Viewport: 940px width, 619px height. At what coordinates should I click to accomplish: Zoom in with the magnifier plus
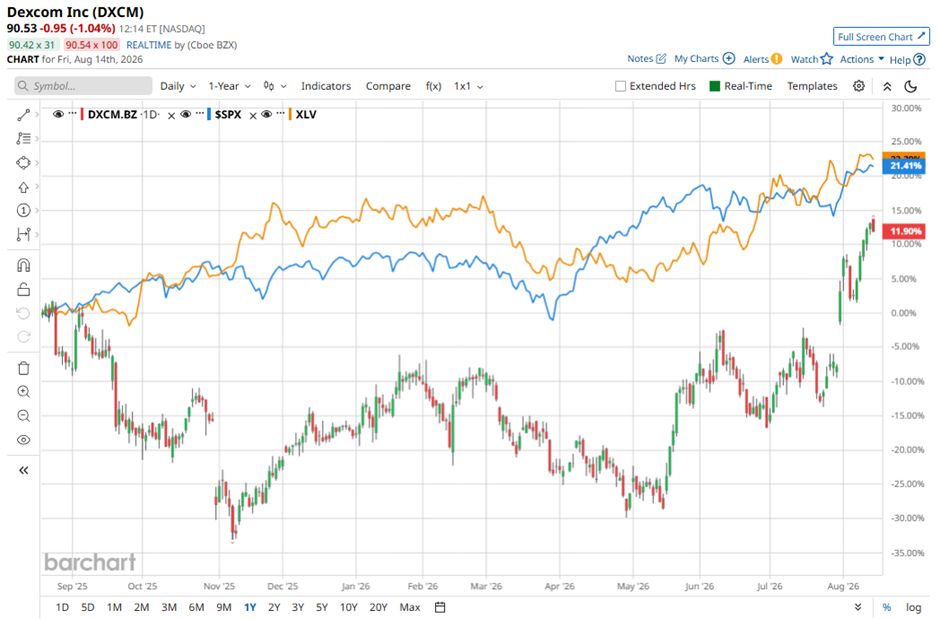(23, 392)
